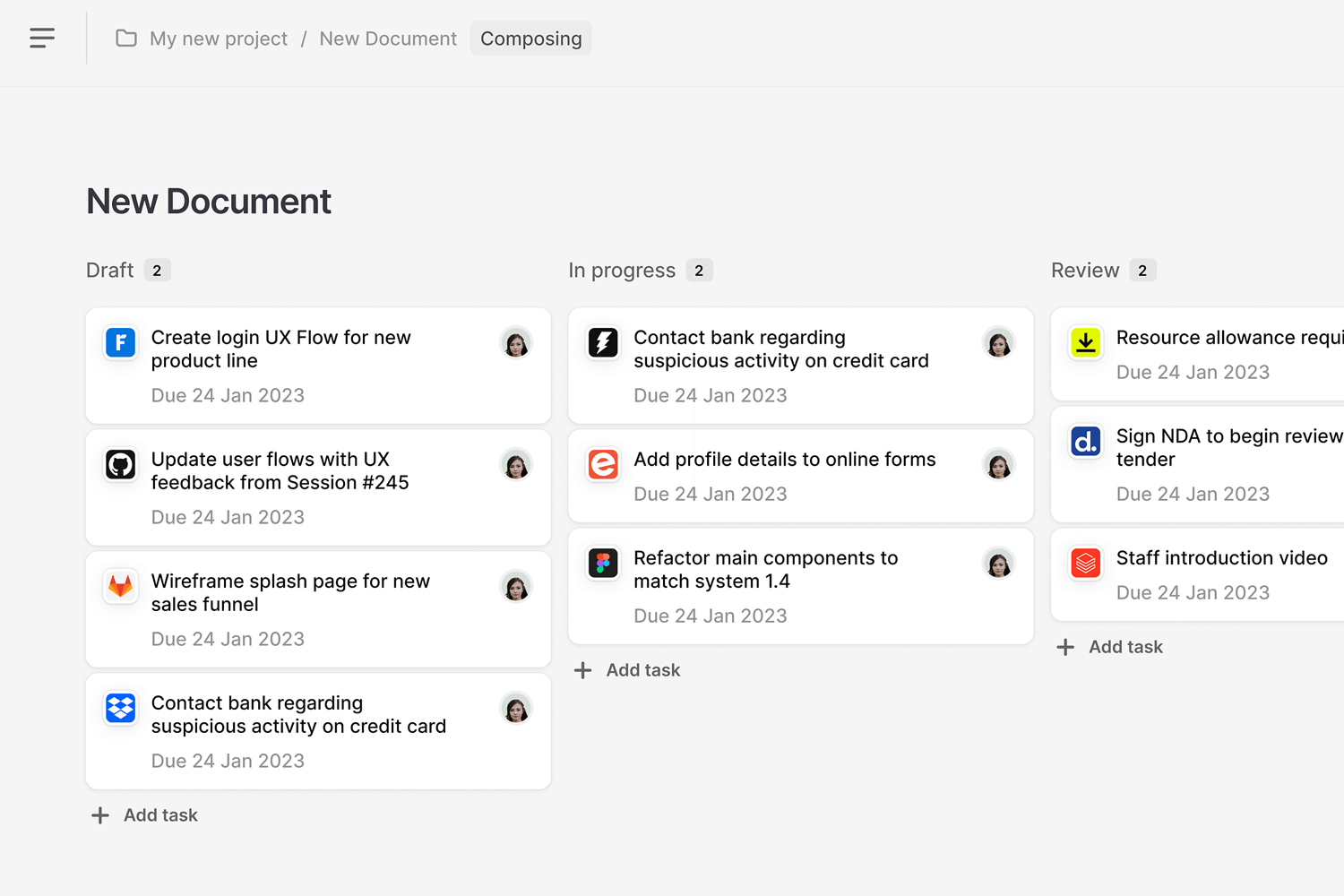The image size is (1344, 896).
Task: Click assignee avatar on In progress contact bank card
Action: (x=998, y=342)
